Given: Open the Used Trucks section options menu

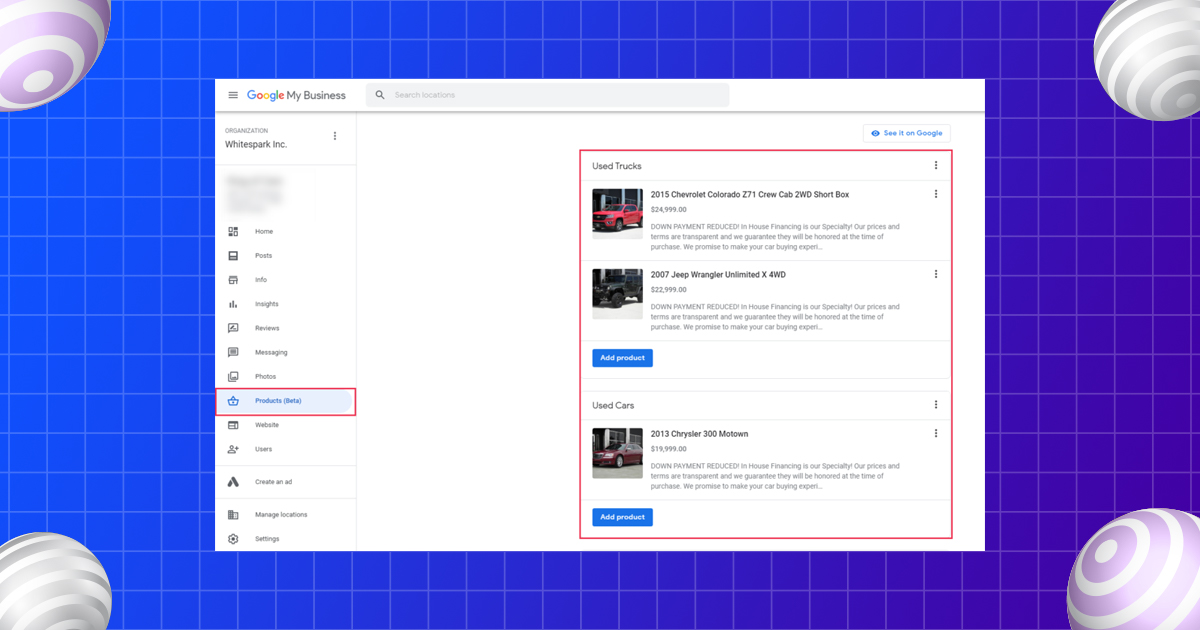Looking at the screenshot, I should pyautogui.click(x=936, y=165).
